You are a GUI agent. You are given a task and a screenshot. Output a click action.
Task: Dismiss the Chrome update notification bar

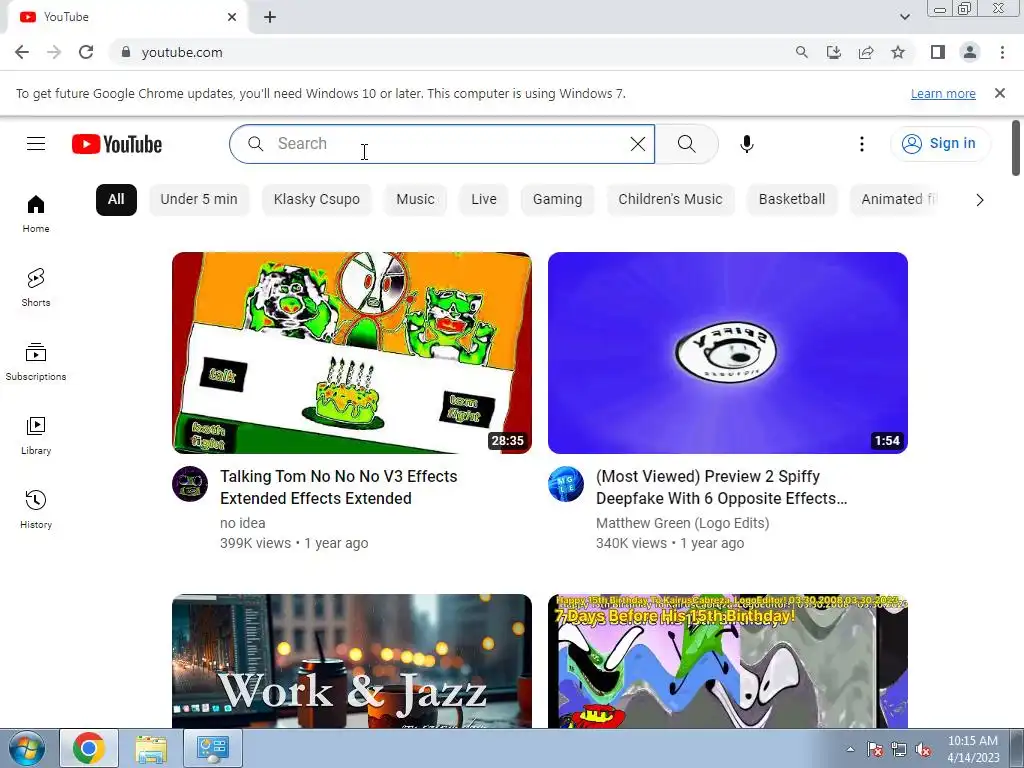click(1000, 93)
